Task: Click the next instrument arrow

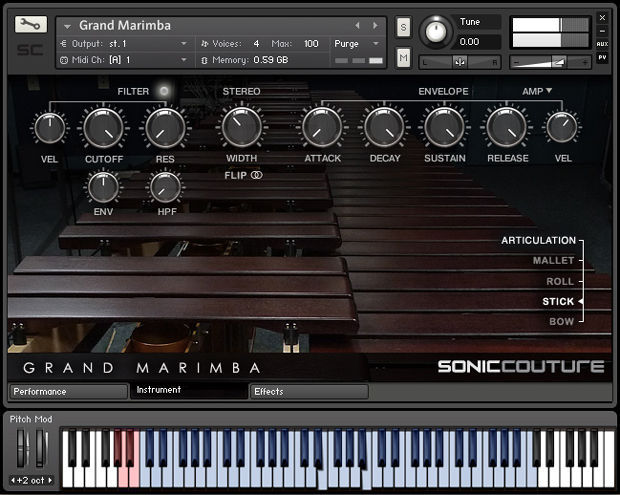Action: point(374,25)
